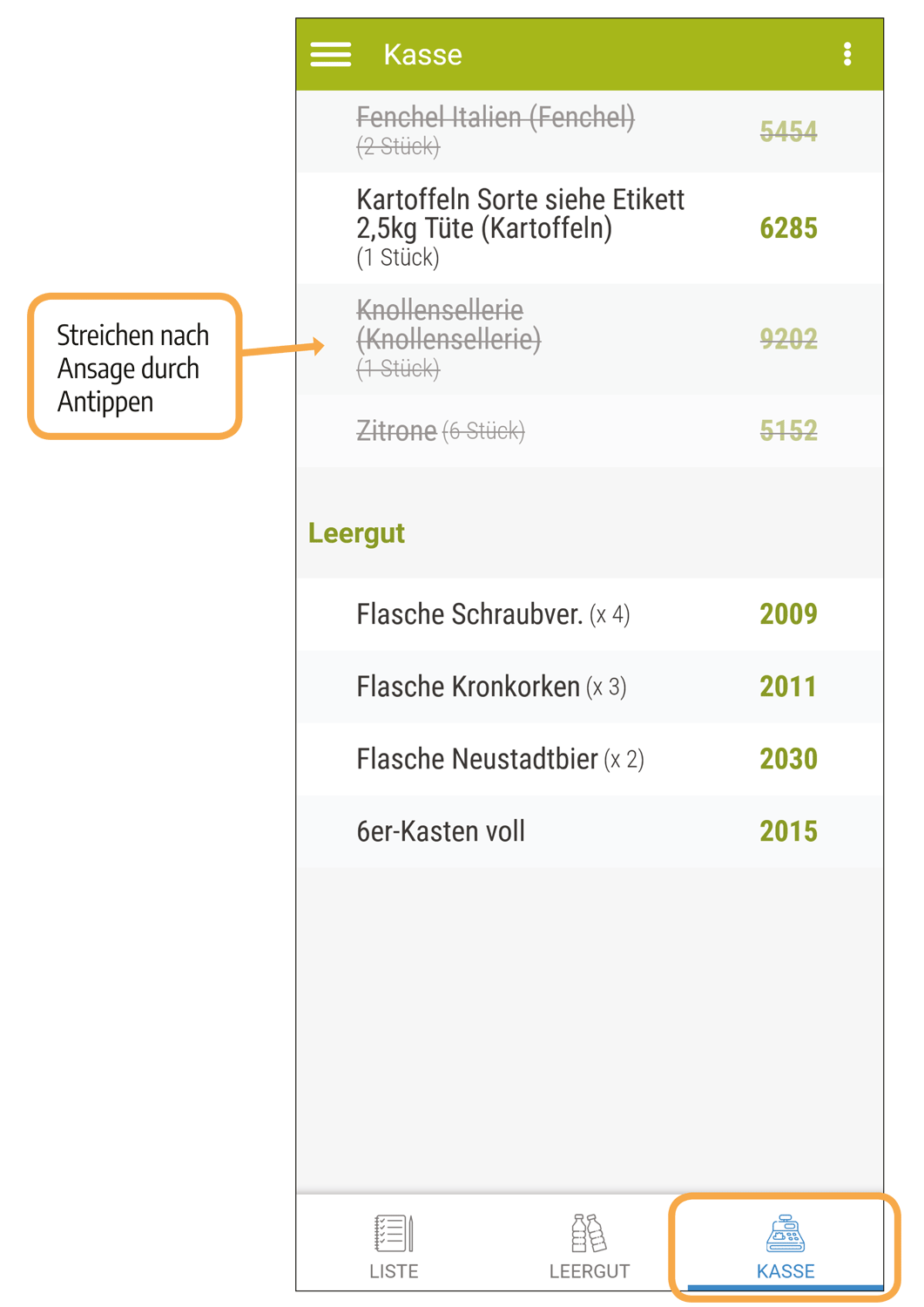Click product code 6285
924x1307 pixels.
788,228
